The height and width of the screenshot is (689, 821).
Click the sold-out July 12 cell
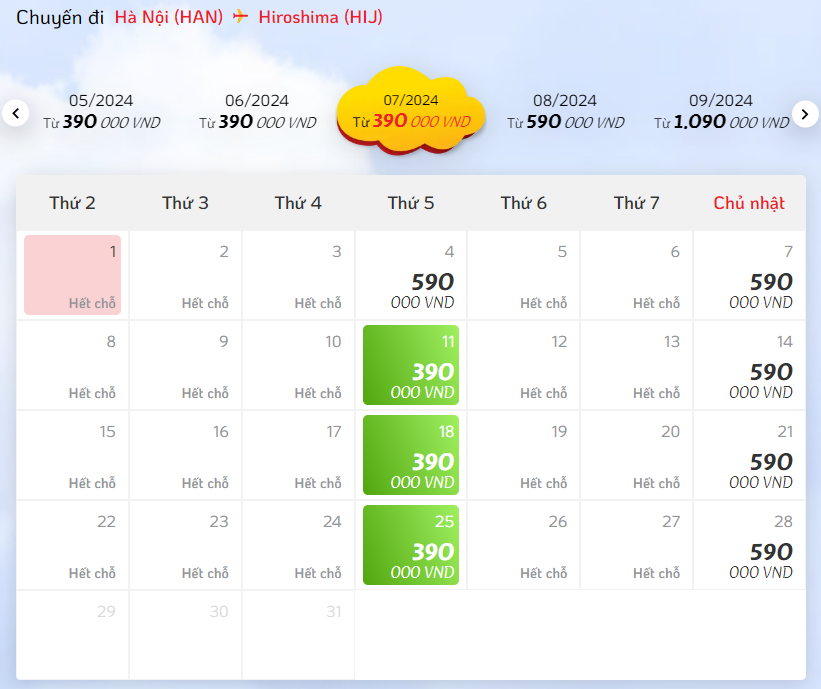coord(524,365)
